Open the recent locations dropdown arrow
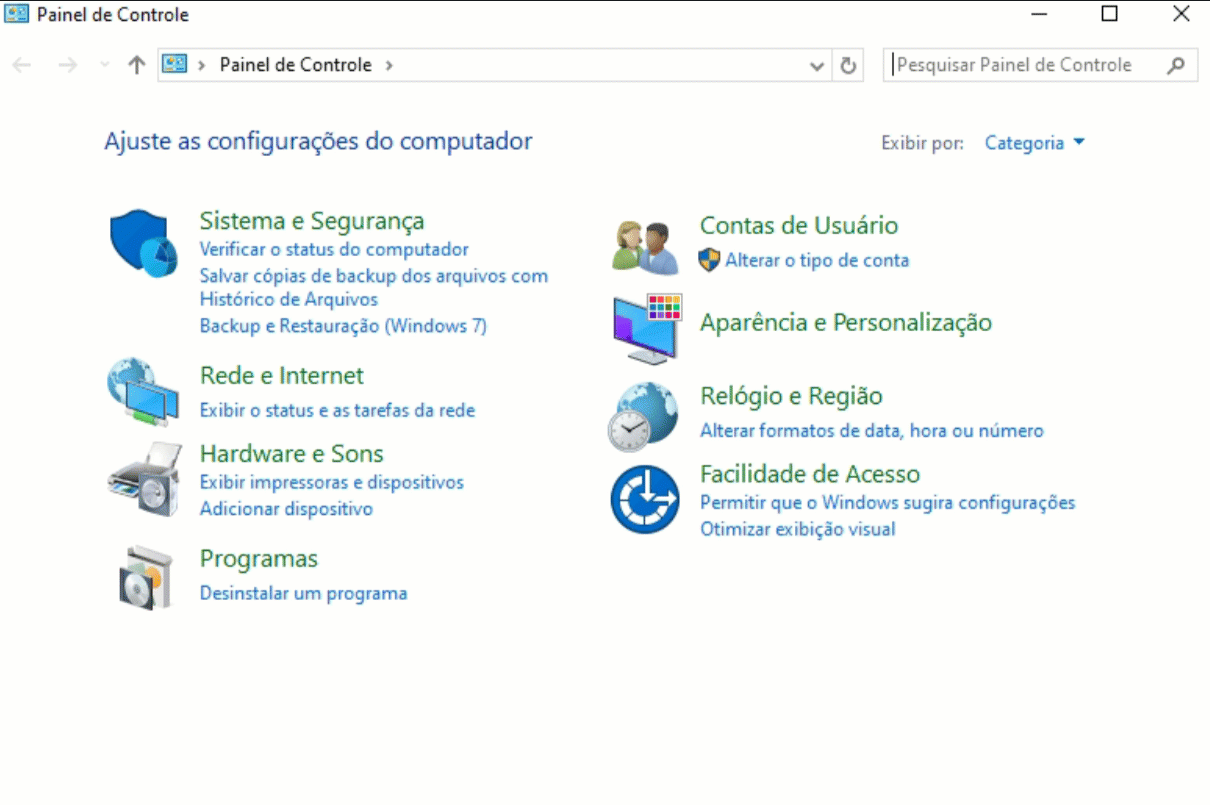The width and height of the screenshot is (1210, 805). (x=105, y=65)
